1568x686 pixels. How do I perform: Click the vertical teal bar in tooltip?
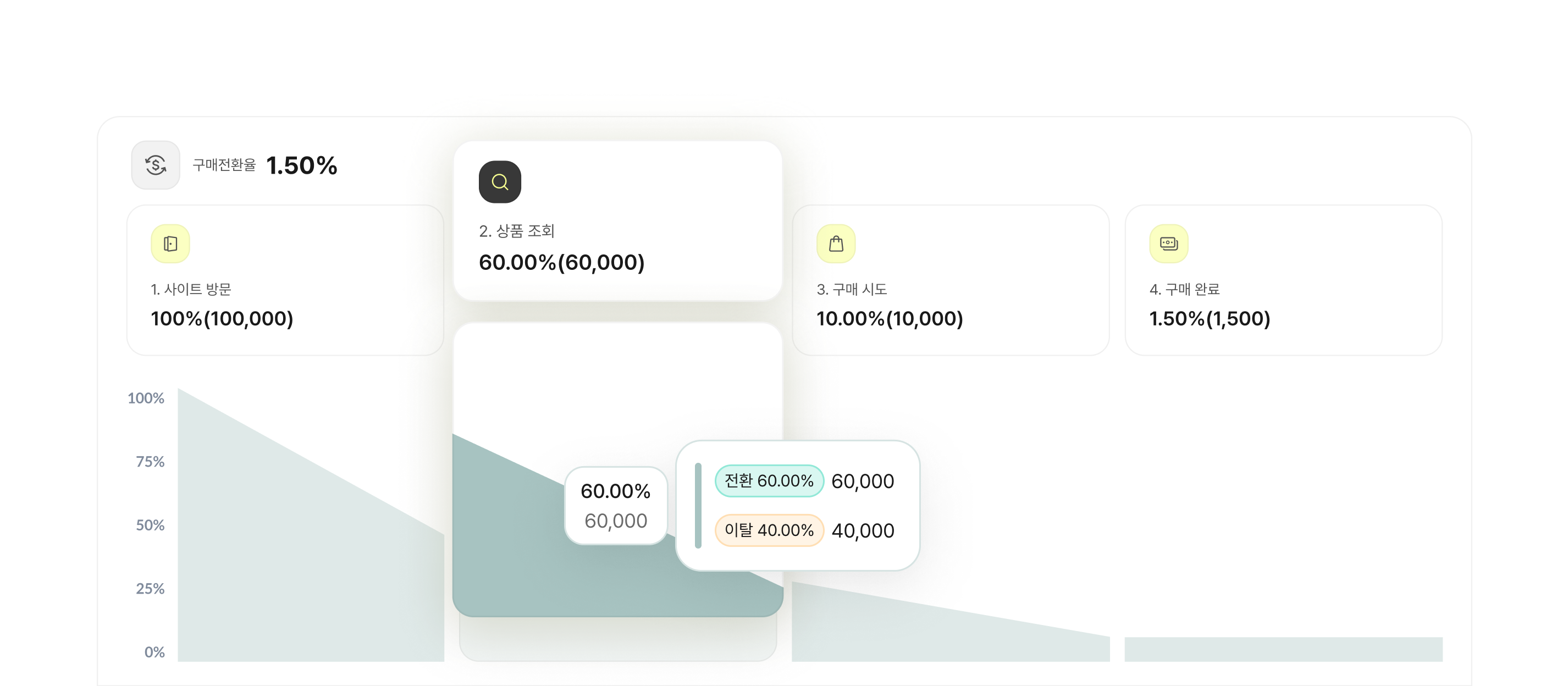(698, 505)
